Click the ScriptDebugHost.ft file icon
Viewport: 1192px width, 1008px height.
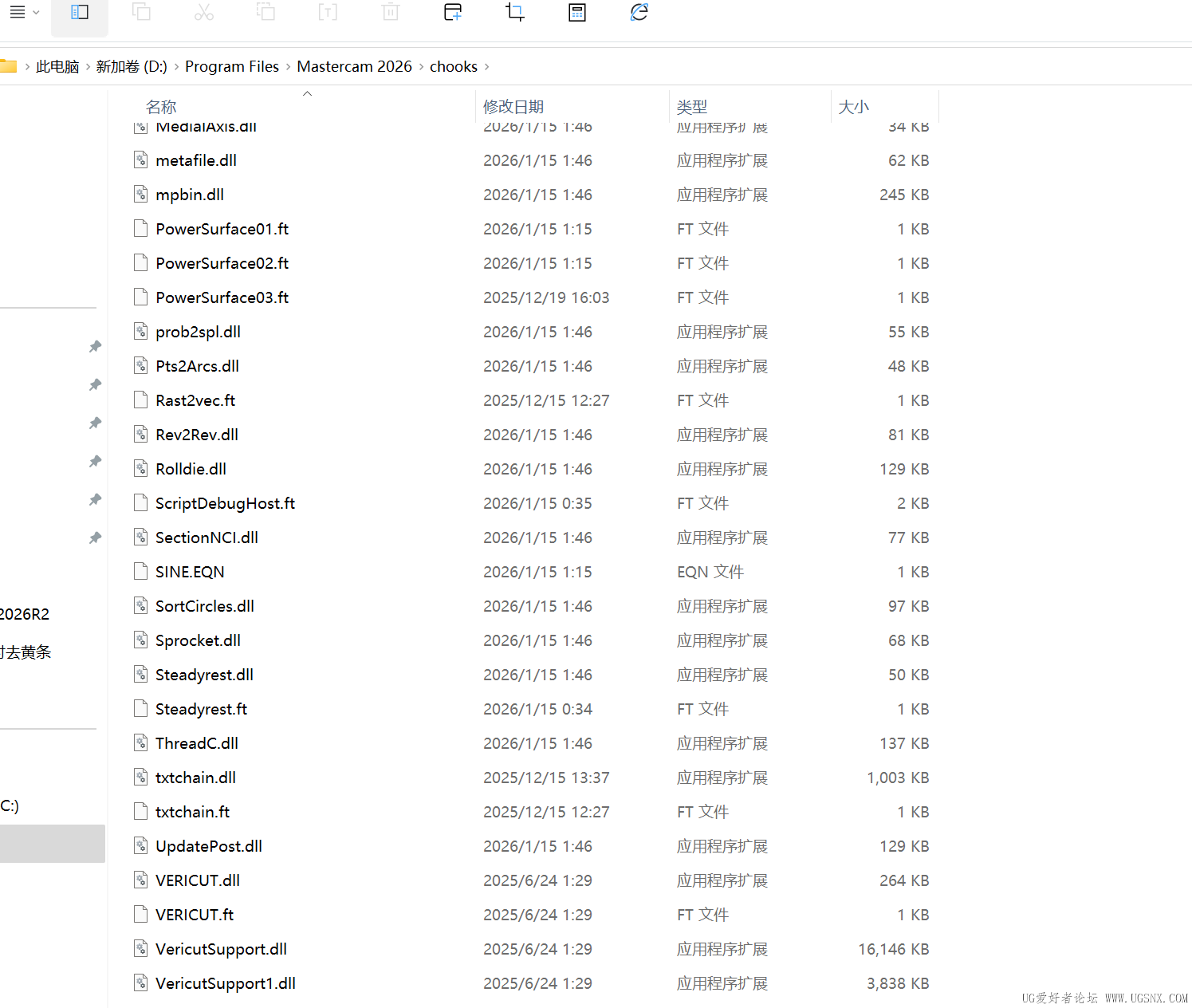click(x=141, y=503)
